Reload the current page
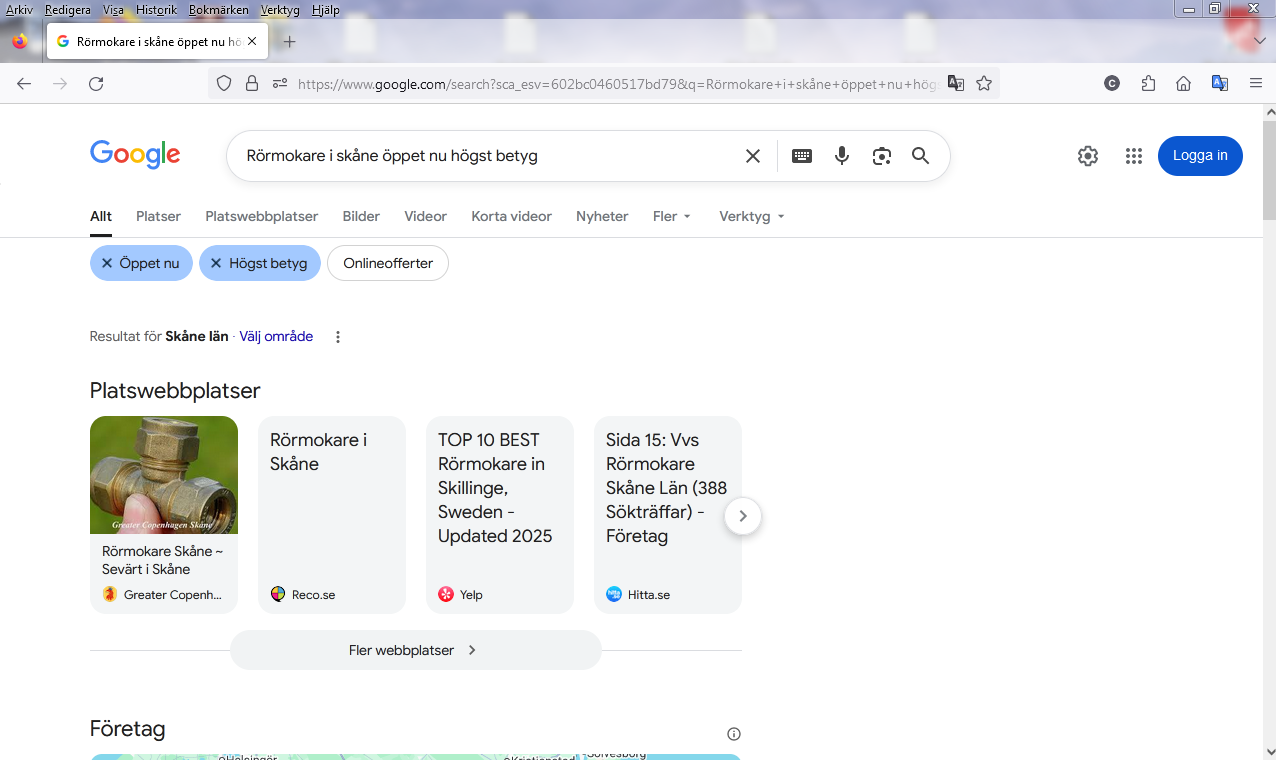1276x760 pixels. (96, 84)
